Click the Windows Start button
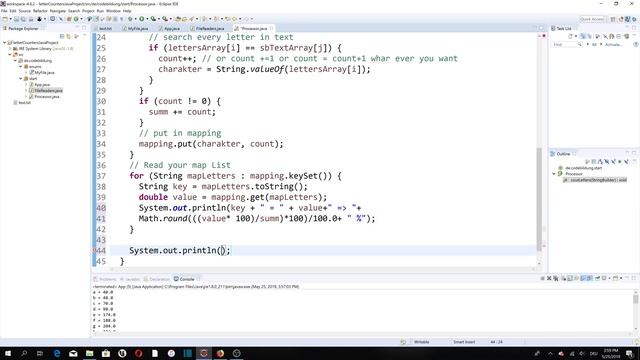The height and width of the screenshot is (360, 640). tap(8, 353)
